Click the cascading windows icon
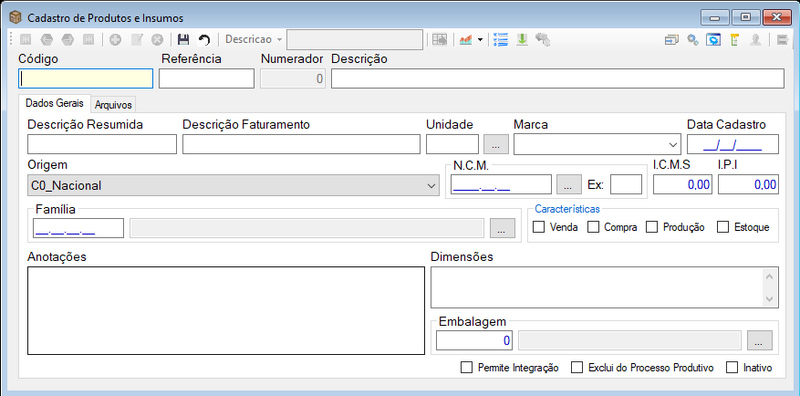Screen dimensions: 800x396 pos(671,40)
